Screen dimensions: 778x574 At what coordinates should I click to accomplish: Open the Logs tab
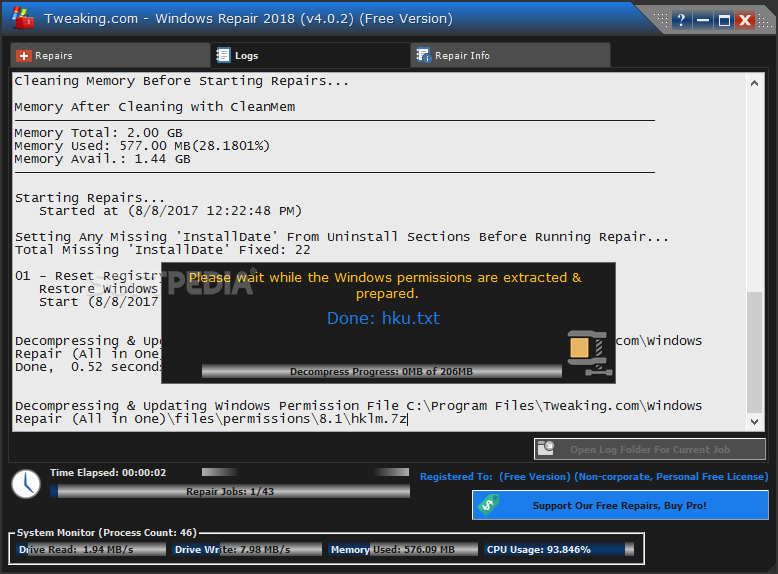pos(310,55)
